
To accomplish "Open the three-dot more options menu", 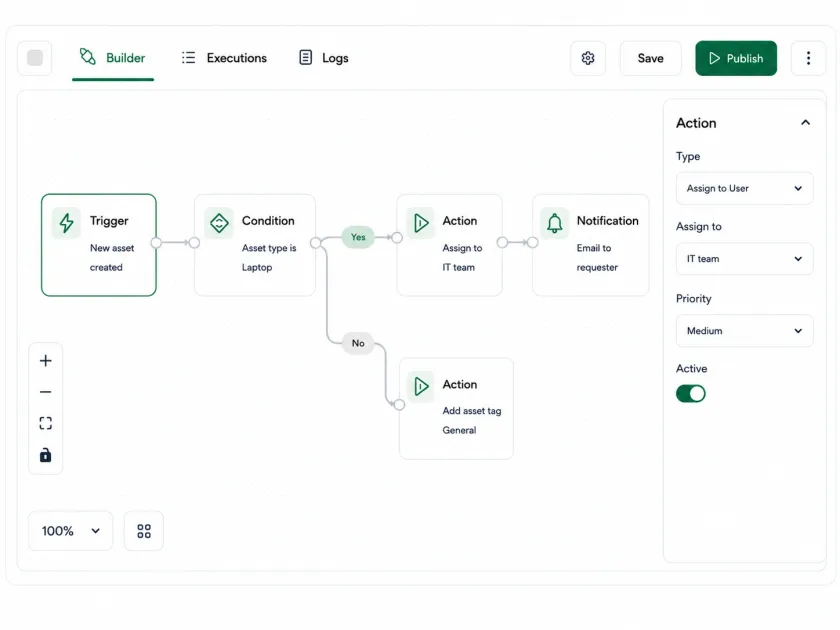I will click(808, 58).
